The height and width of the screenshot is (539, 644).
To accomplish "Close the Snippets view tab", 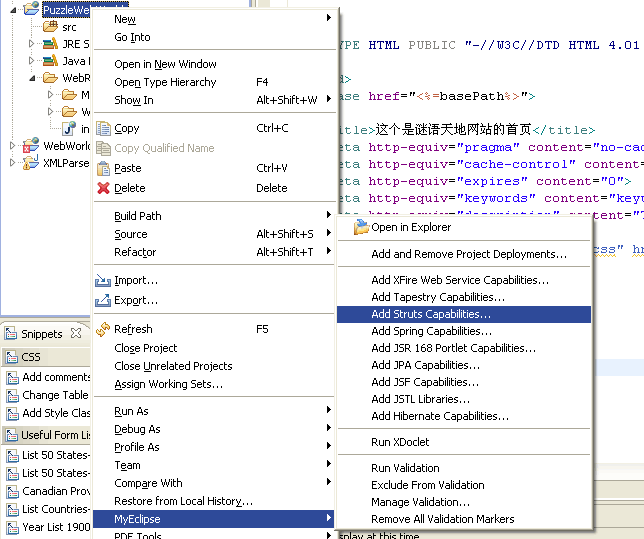I will [76, 333].
